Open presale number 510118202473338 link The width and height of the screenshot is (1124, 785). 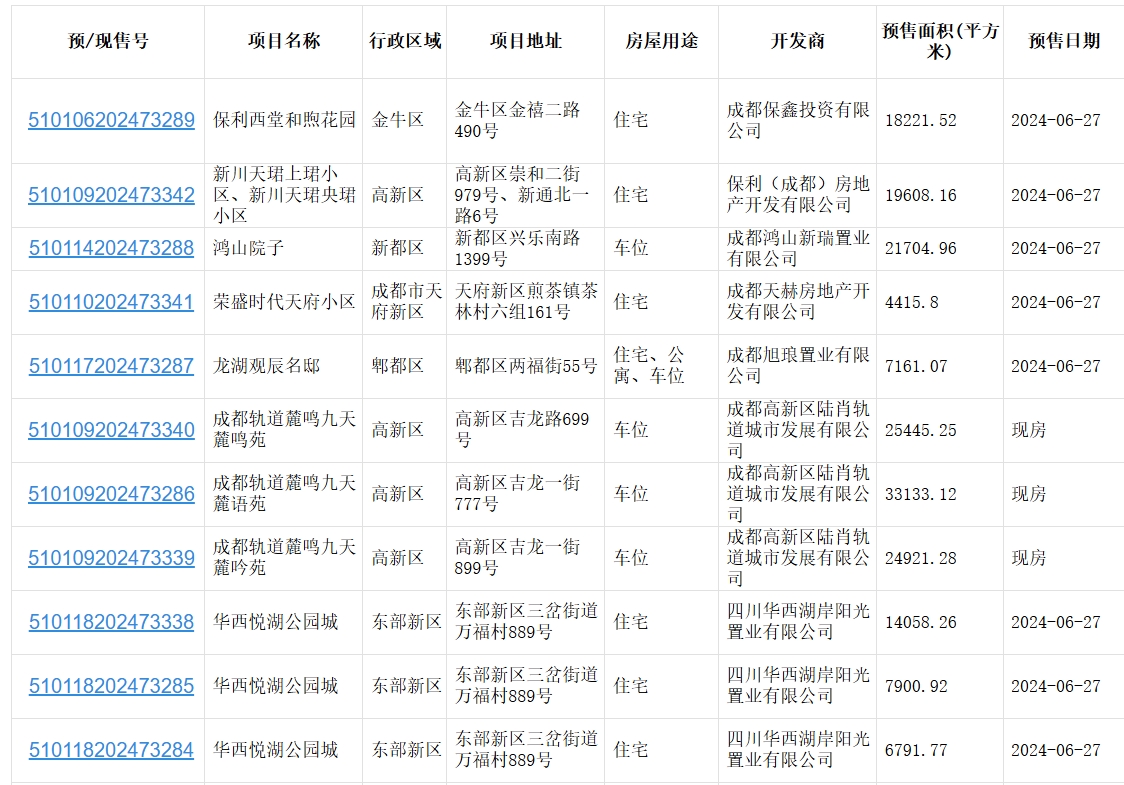click(111, 622)
